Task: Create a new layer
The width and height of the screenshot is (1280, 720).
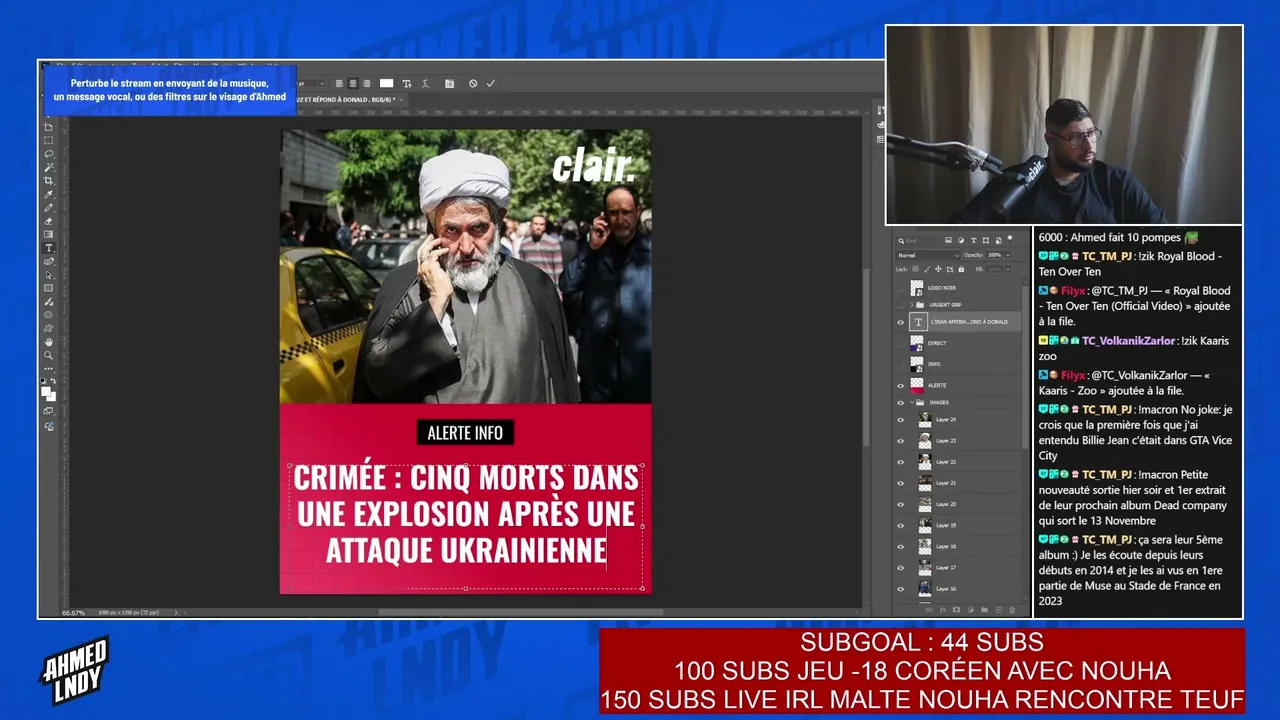Action: pos(998,609)
